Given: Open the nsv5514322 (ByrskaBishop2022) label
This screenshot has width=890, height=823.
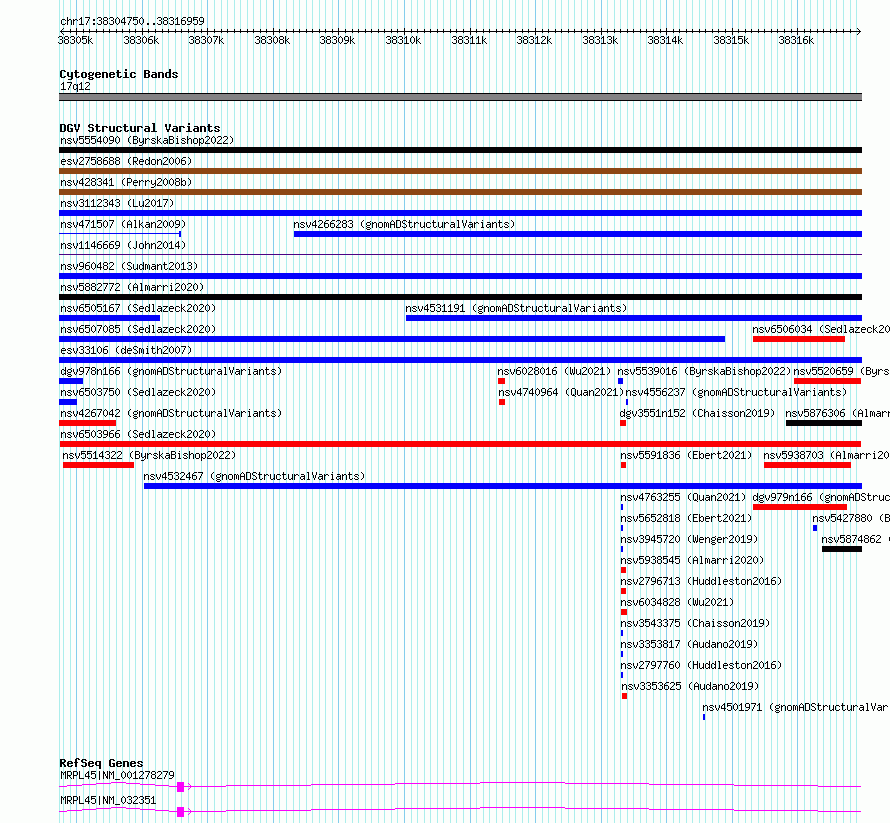Looking at the screenshot, I should [x=149, y=455].
